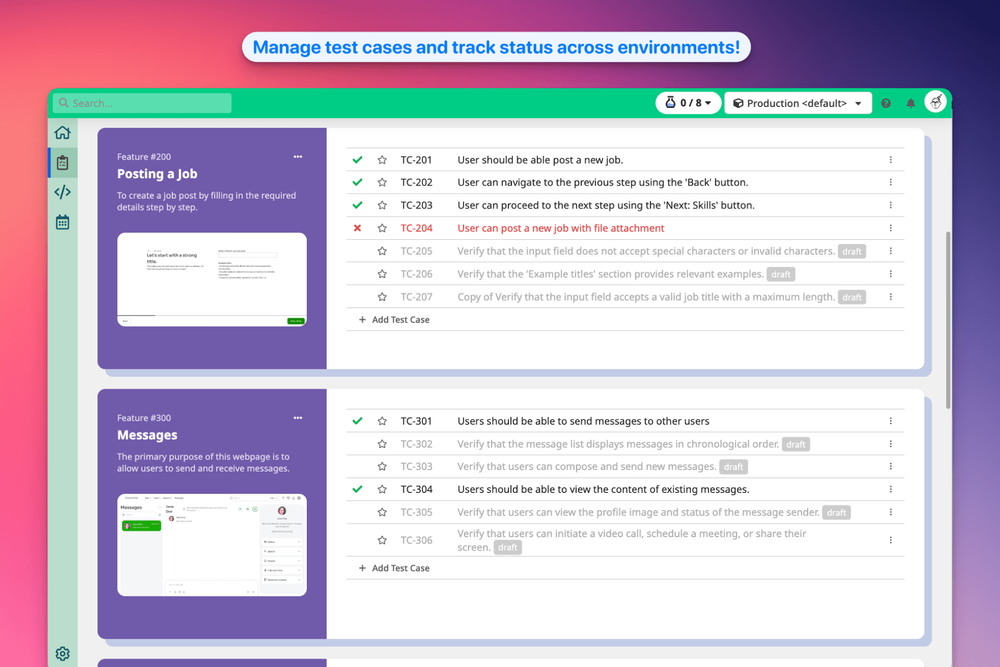Star test case TC-205

click(382, 251)
